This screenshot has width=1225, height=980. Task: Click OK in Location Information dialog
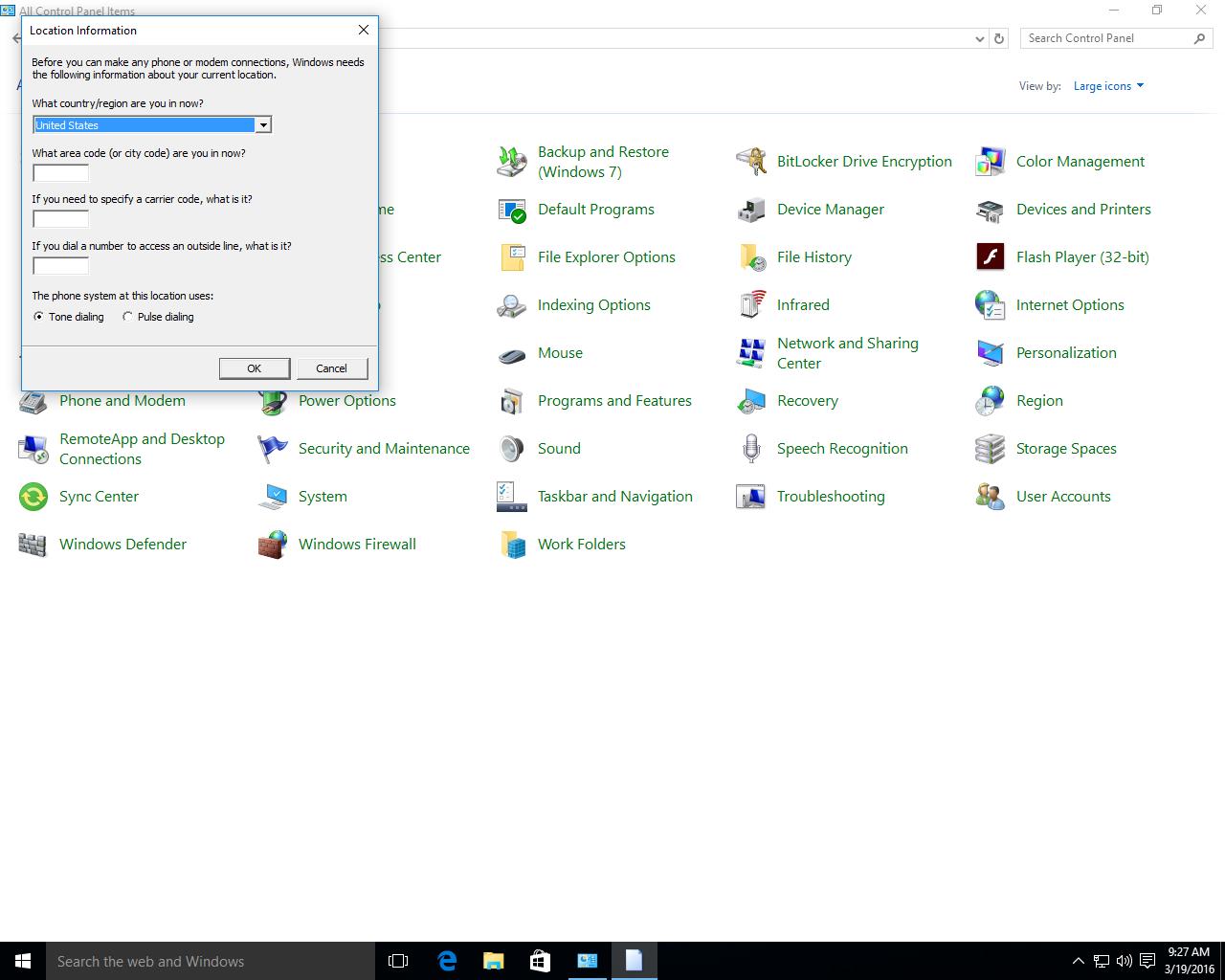254,368
